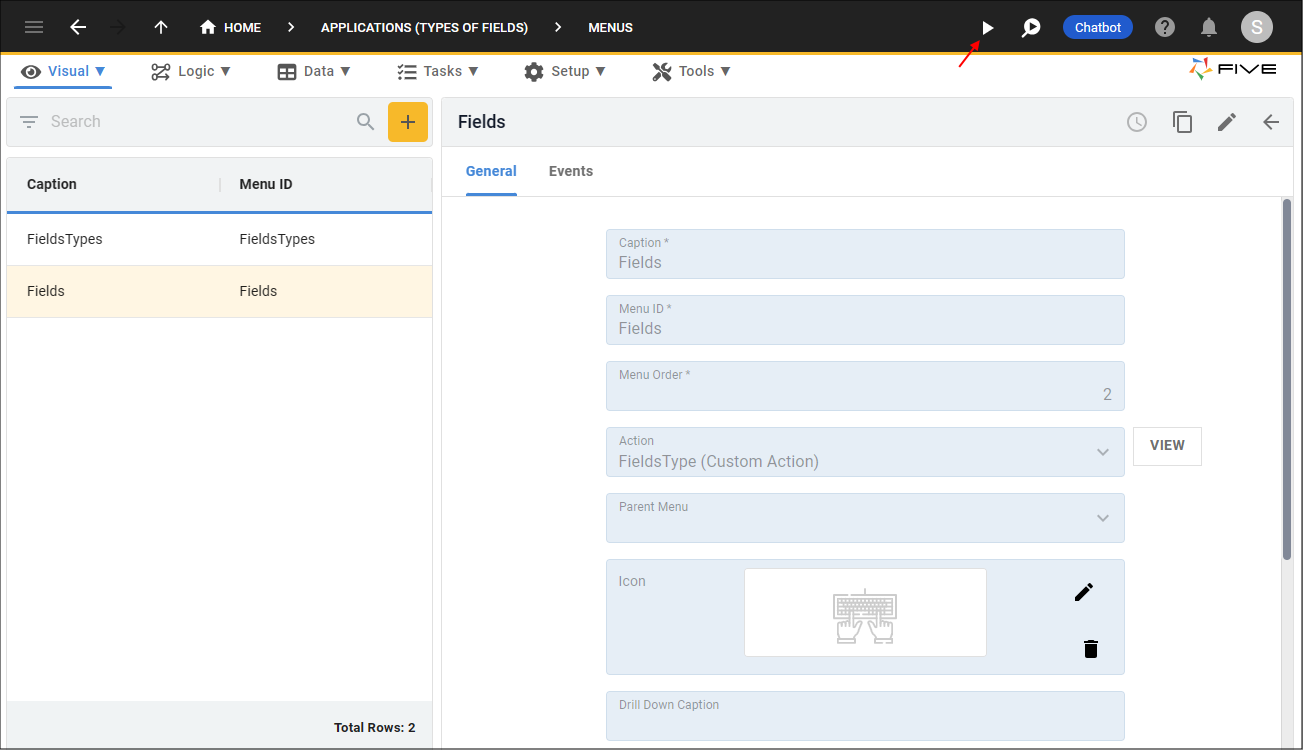Viewport: 1303px width, 750px height.
Task: Open the Setup menu
Action: (565, 71)
